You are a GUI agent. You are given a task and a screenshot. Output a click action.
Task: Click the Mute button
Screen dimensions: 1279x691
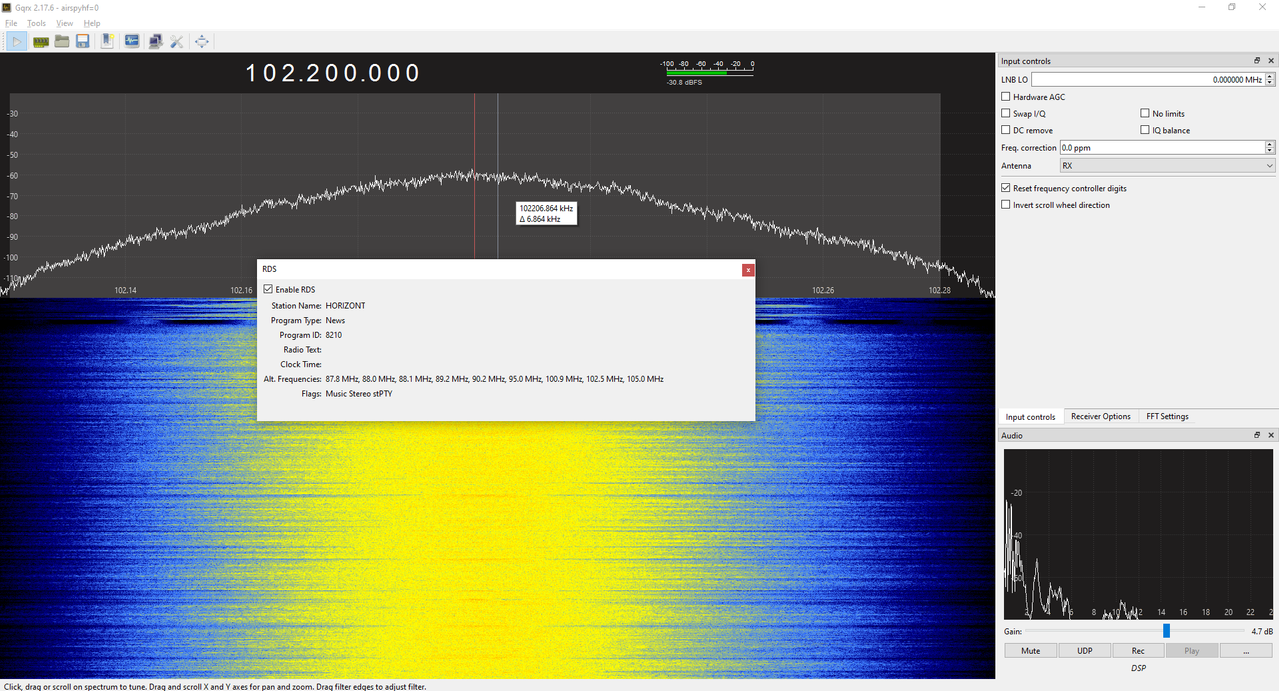1031,650
